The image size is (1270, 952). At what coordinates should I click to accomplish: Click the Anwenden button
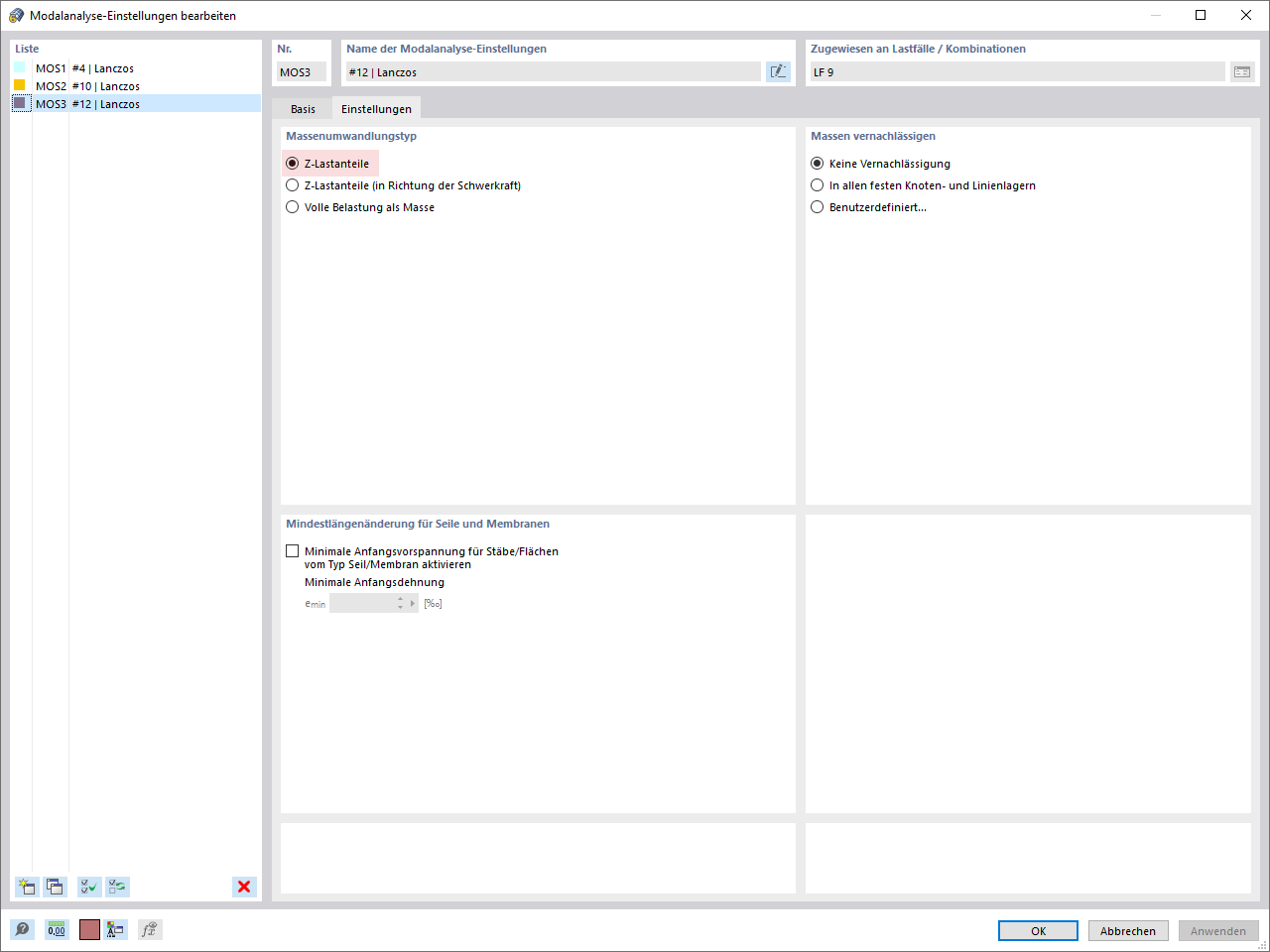point(1218,931)
